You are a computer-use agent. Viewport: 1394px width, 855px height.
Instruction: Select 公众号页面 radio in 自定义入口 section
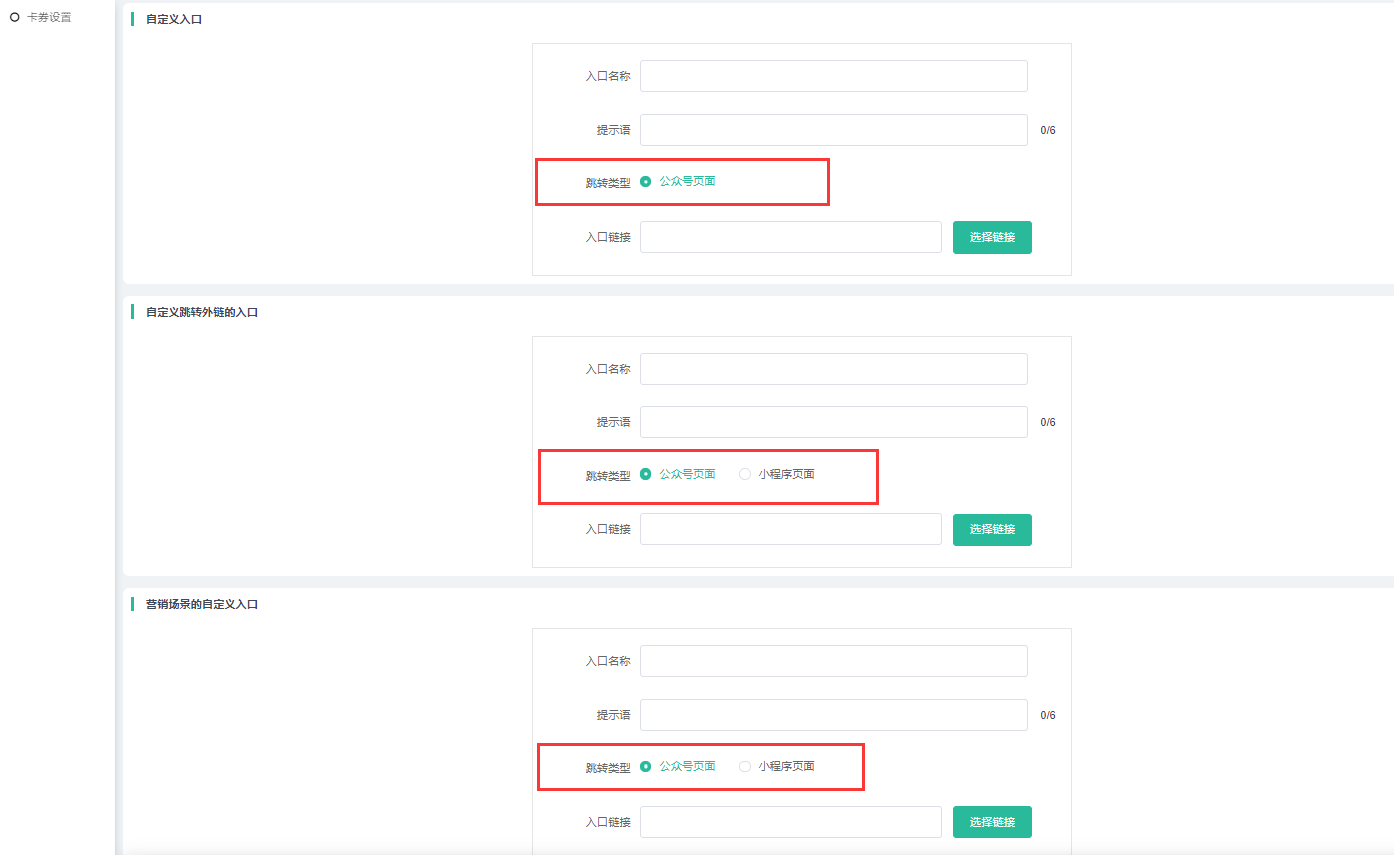(x=646, y=182)
